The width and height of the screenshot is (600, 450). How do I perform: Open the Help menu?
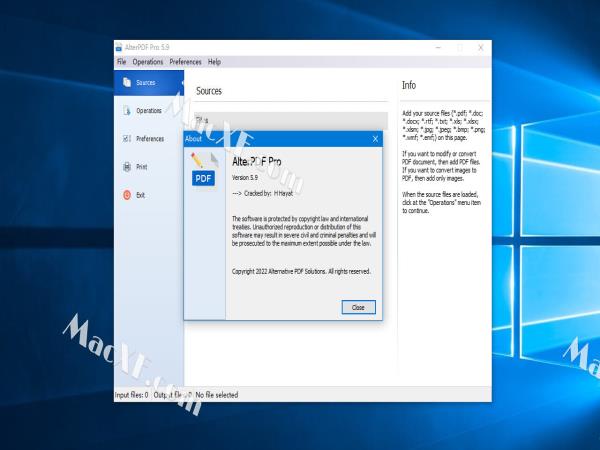point(214,62)
